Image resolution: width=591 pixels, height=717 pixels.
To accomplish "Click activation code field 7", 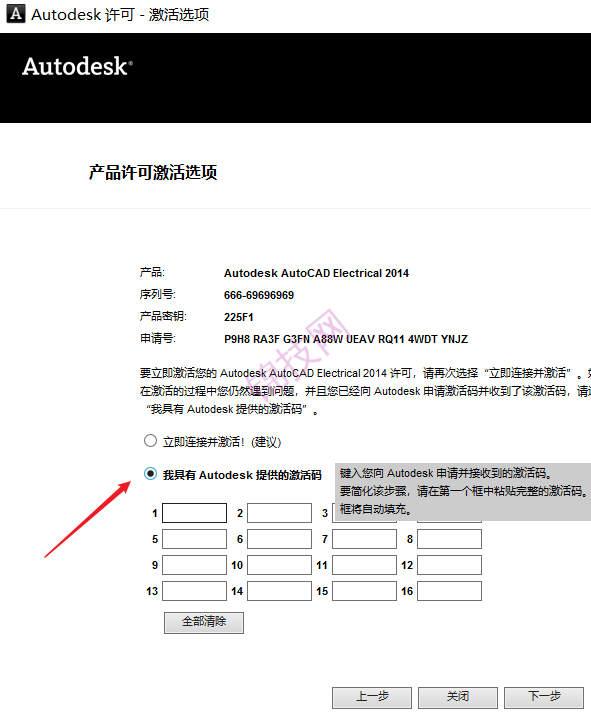I will click(365, 539).
